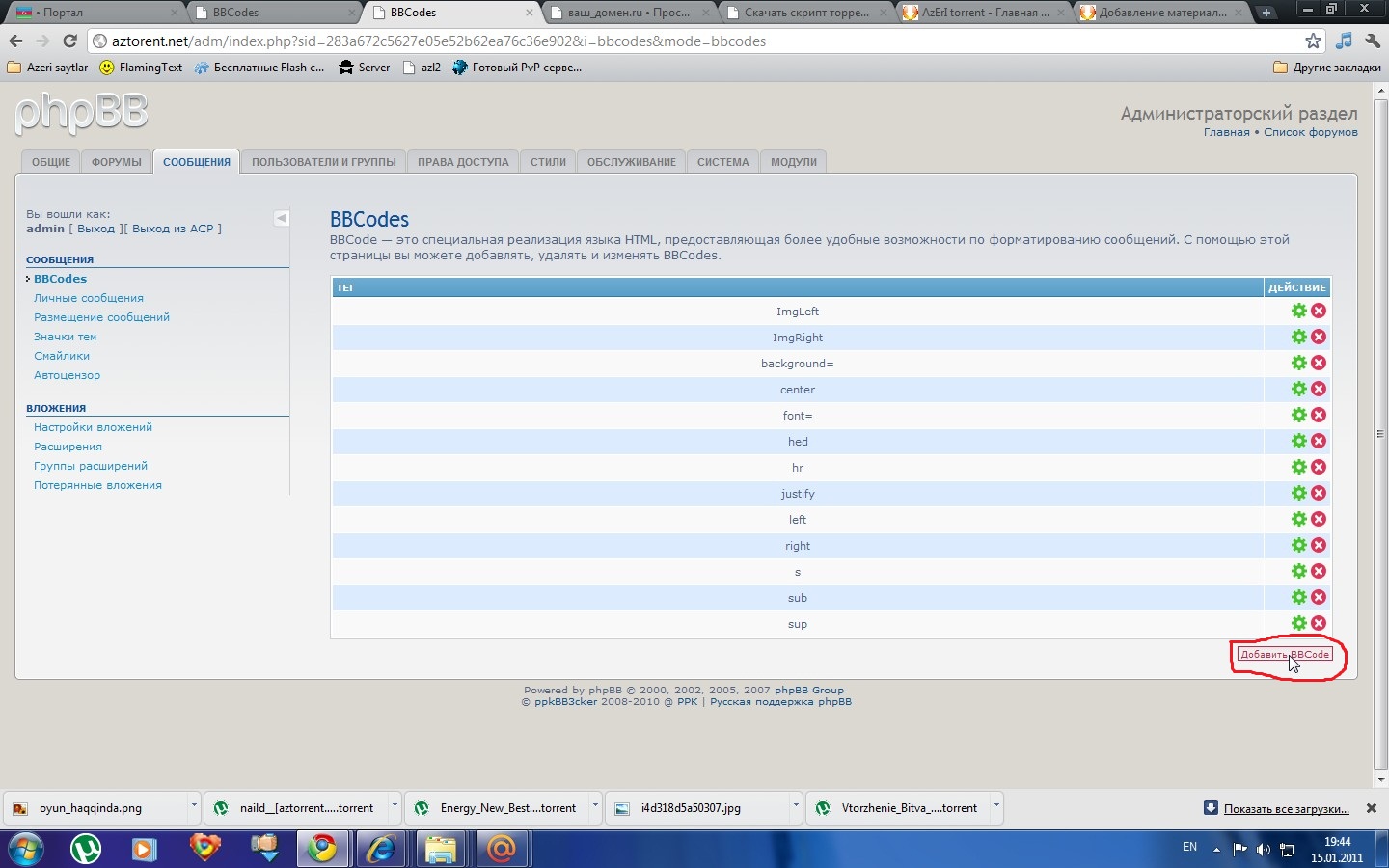Open Размещение сообщений settings
Viewport: 1389px width, 868px height.
101,317
